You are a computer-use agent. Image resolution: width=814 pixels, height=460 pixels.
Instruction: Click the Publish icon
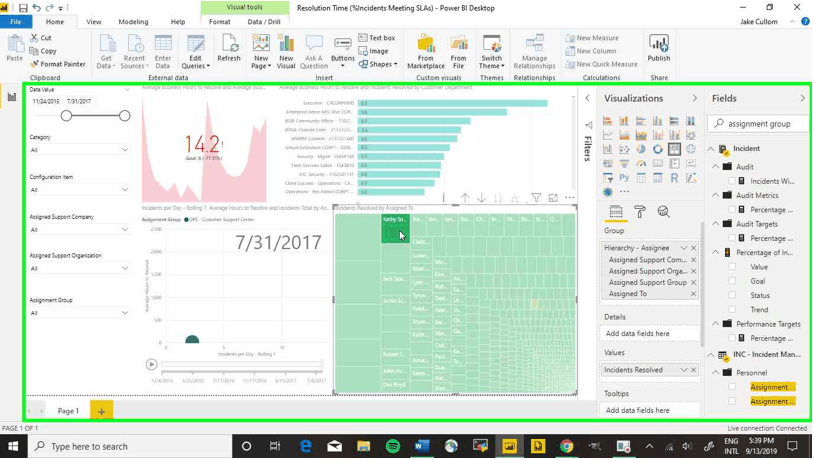(659, 48)
